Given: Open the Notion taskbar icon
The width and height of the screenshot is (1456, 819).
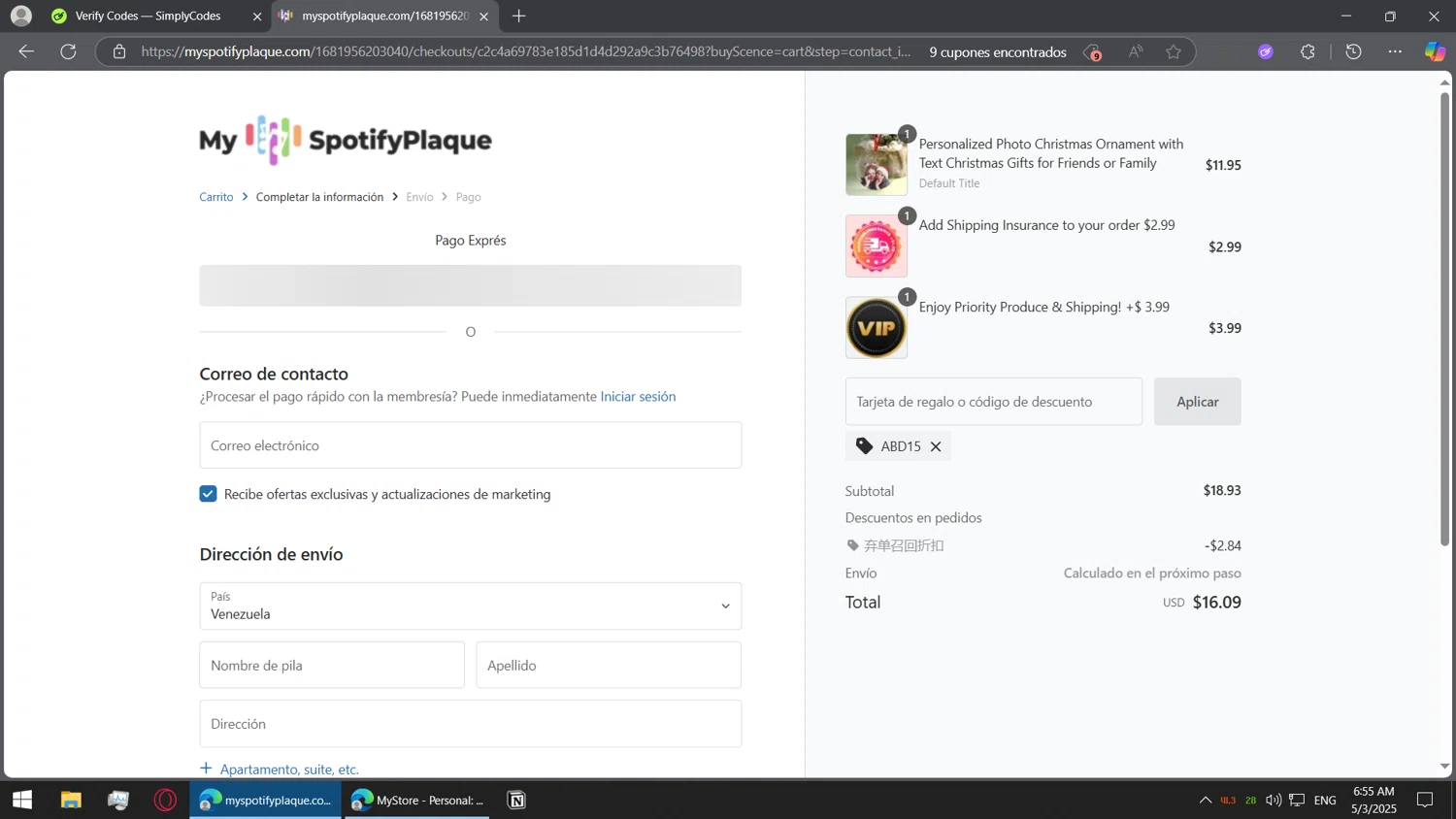Looking at the screenshot, I should pyautogui.click(x=516, y=800).
